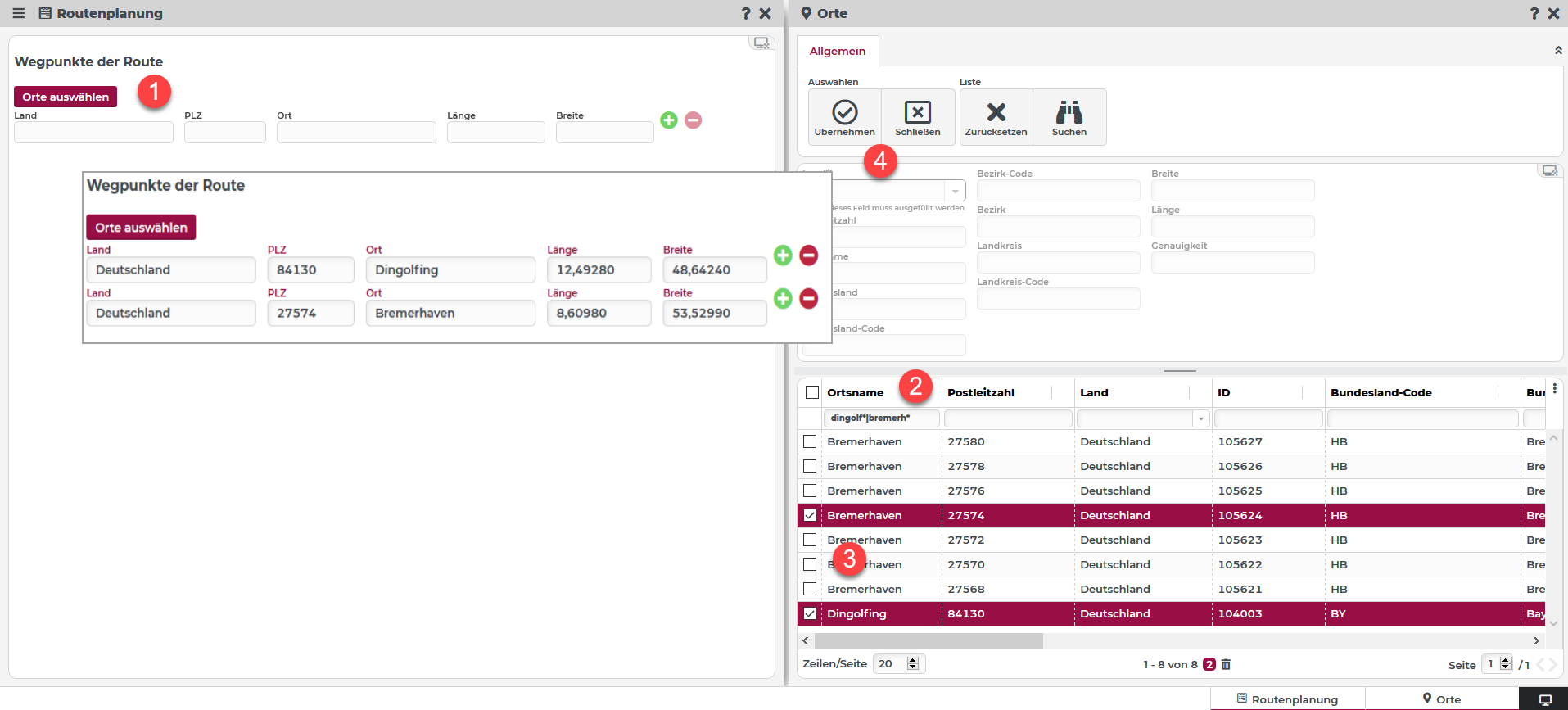Collapse the Allgemein ribbon panel
This screenshot has height=710, width=1568.
click(1557, 51)
